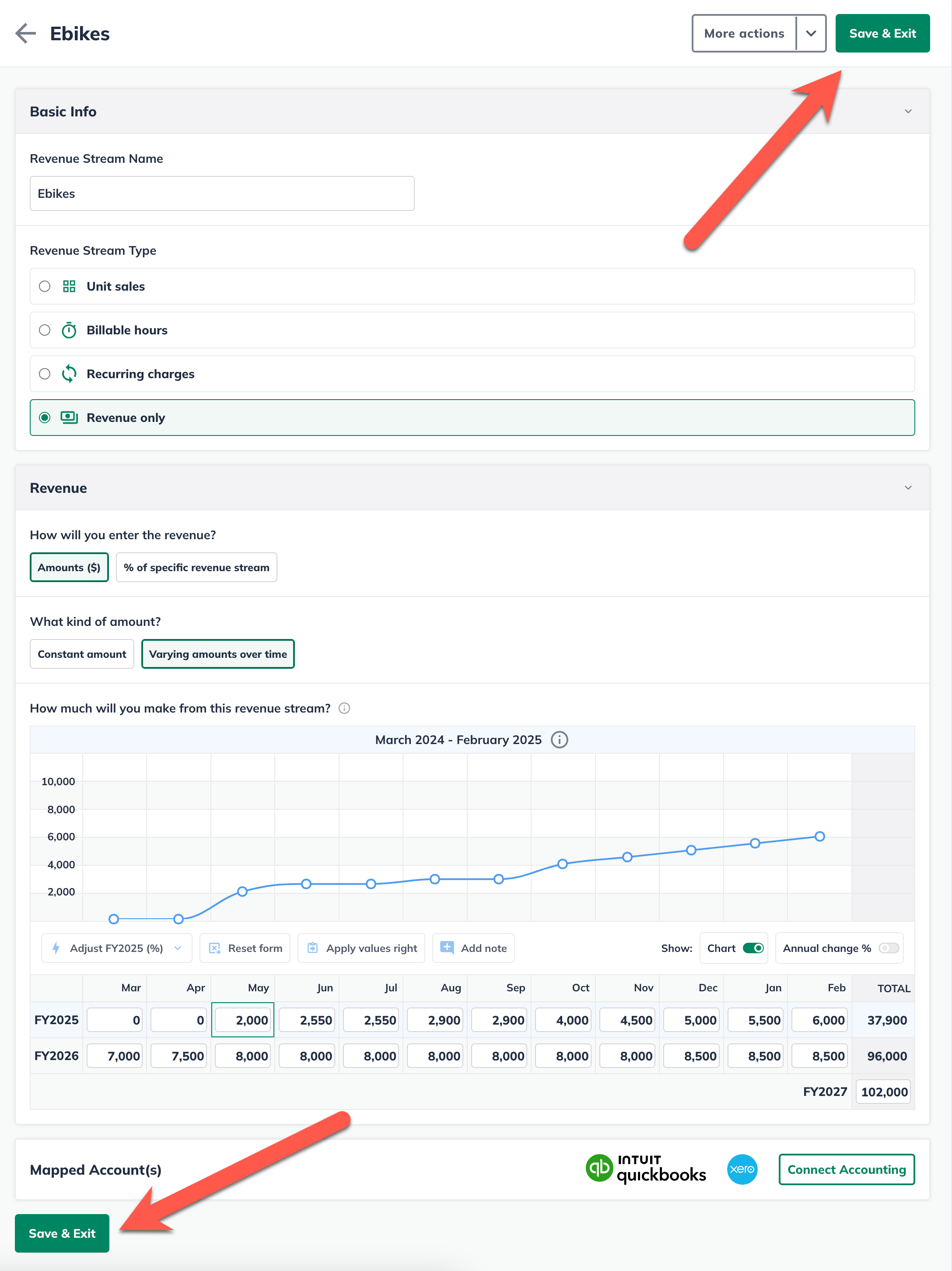Click FY2026 March cell showing 7,000
This screenshot has height=1271, width=952.
(x=115, y=1056)
